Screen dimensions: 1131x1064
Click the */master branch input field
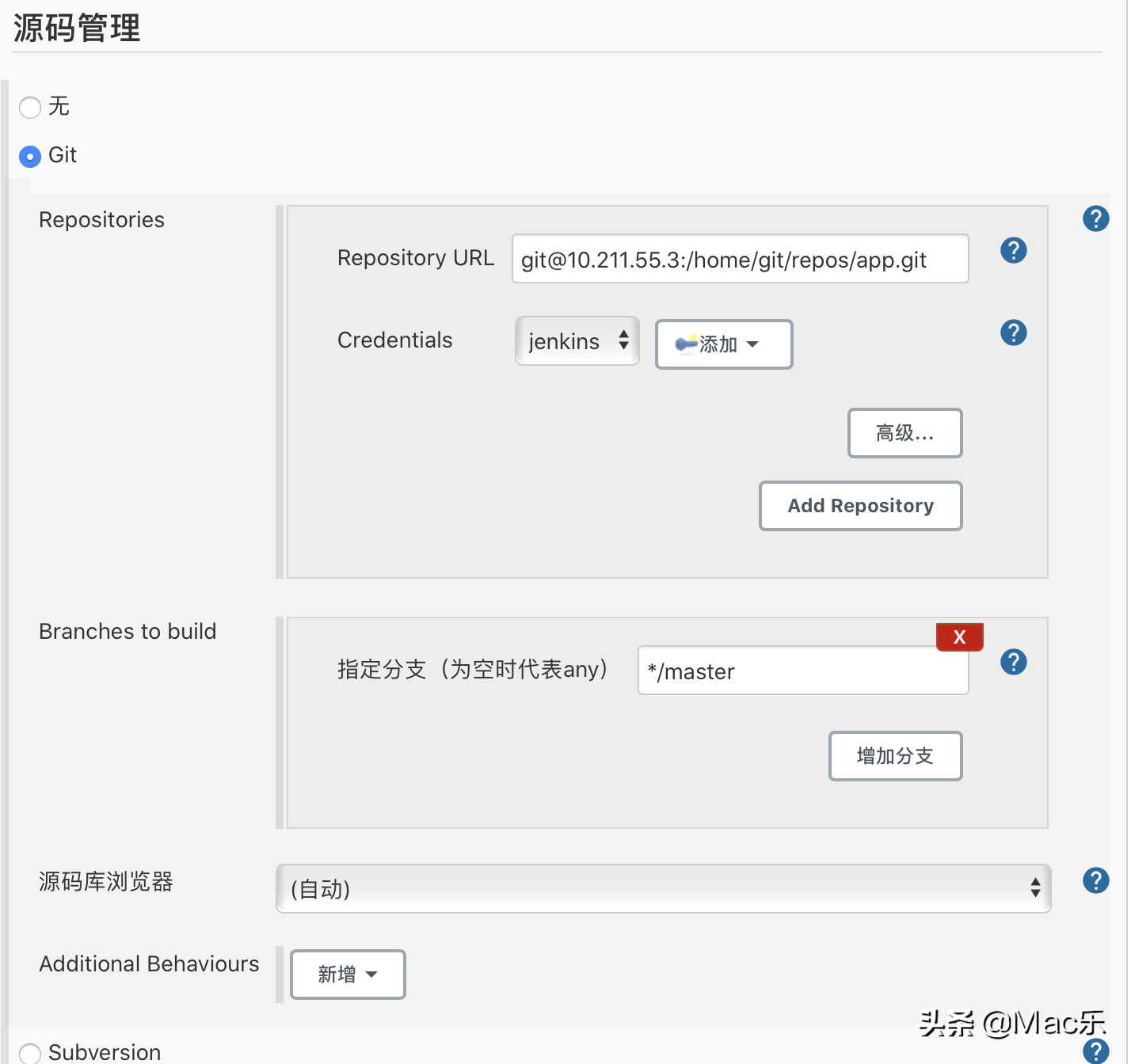tap(802, 671)
